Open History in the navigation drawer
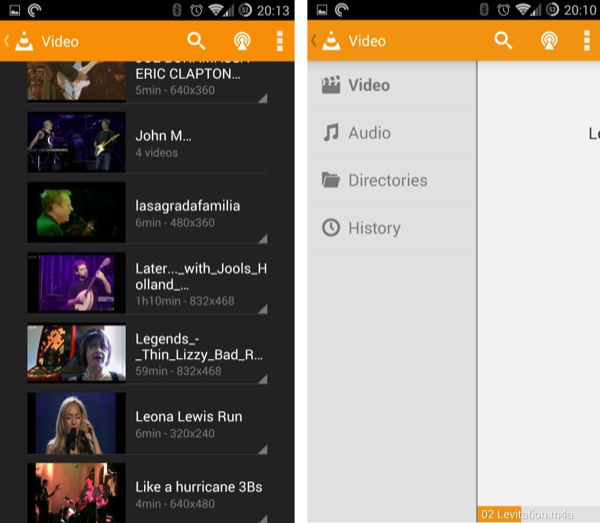The image size is (600, 523). point(392,228)
